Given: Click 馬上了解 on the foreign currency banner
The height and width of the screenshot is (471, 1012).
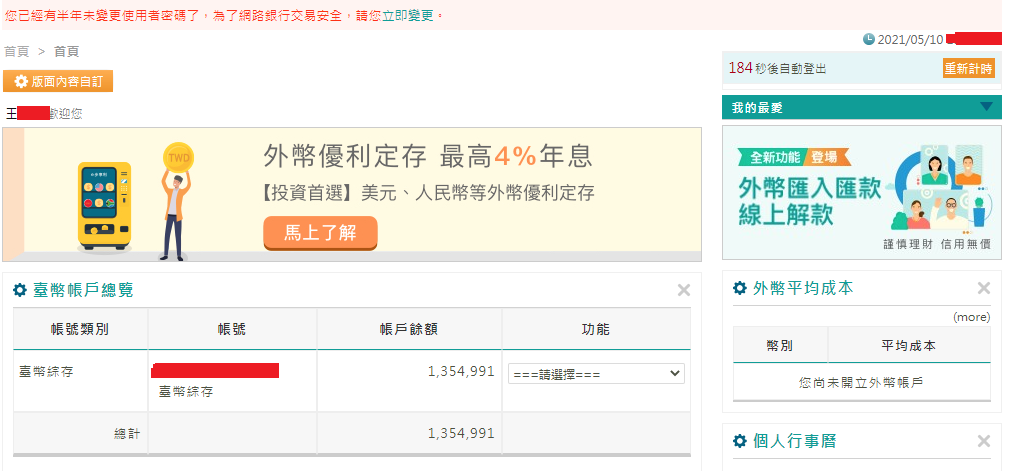Looking at the screenshot, I should [x=320, y=233].
